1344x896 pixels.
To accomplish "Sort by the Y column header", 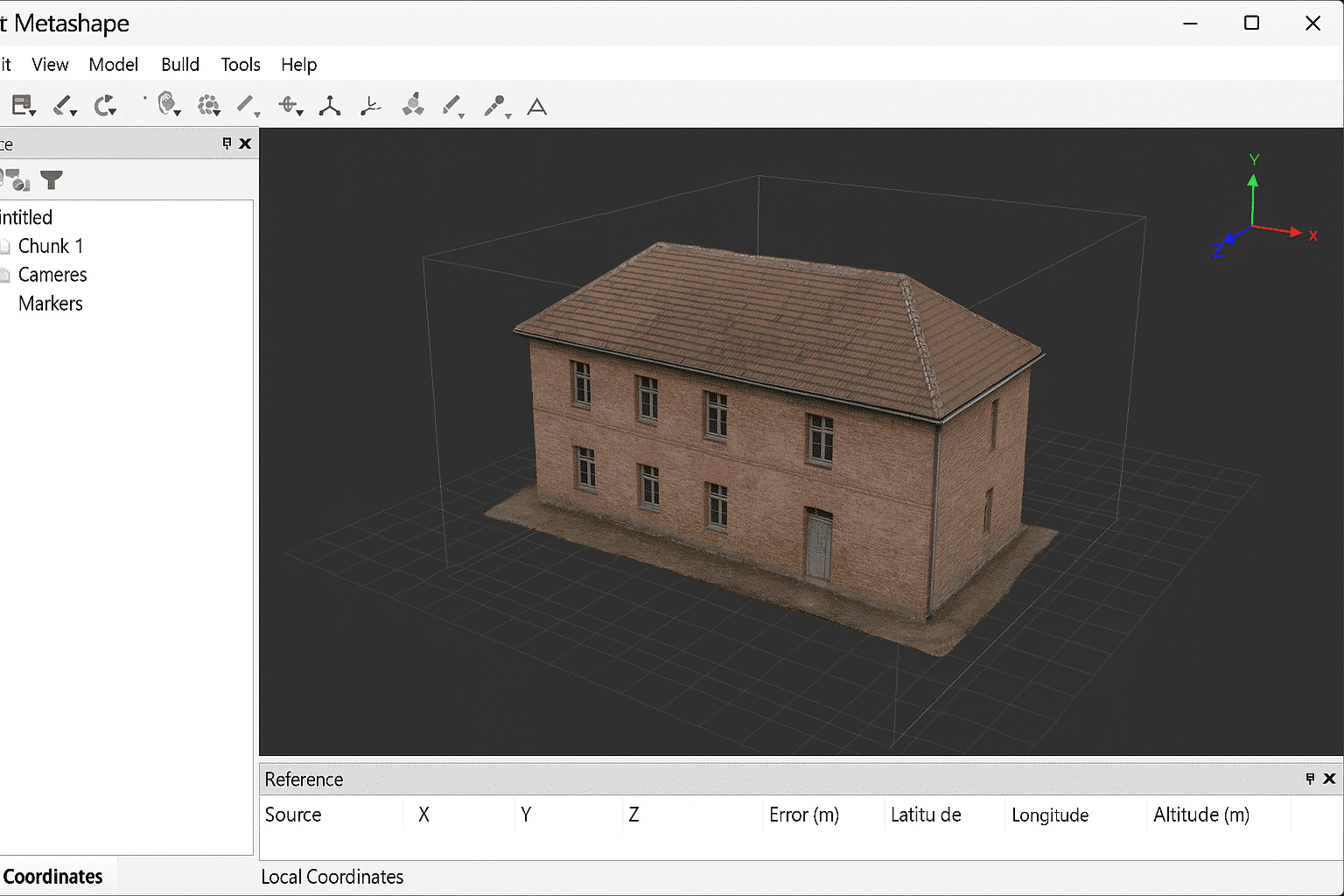I will pos(526,815).
